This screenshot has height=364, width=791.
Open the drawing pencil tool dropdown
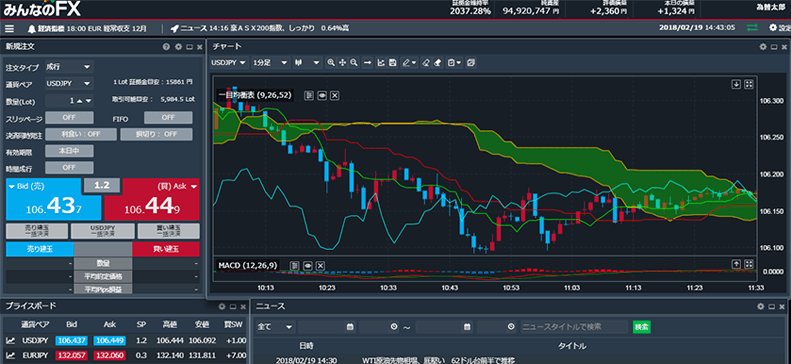409,63
